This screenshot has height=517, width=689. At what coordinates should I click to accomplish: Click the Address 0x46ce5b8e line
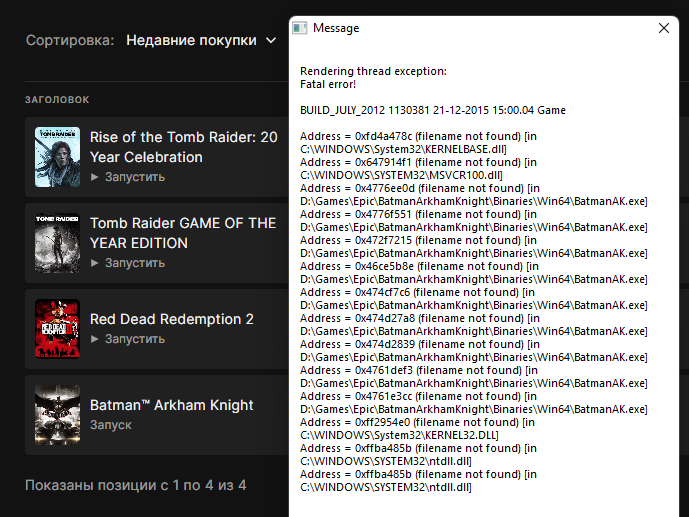tap(420, 266)
